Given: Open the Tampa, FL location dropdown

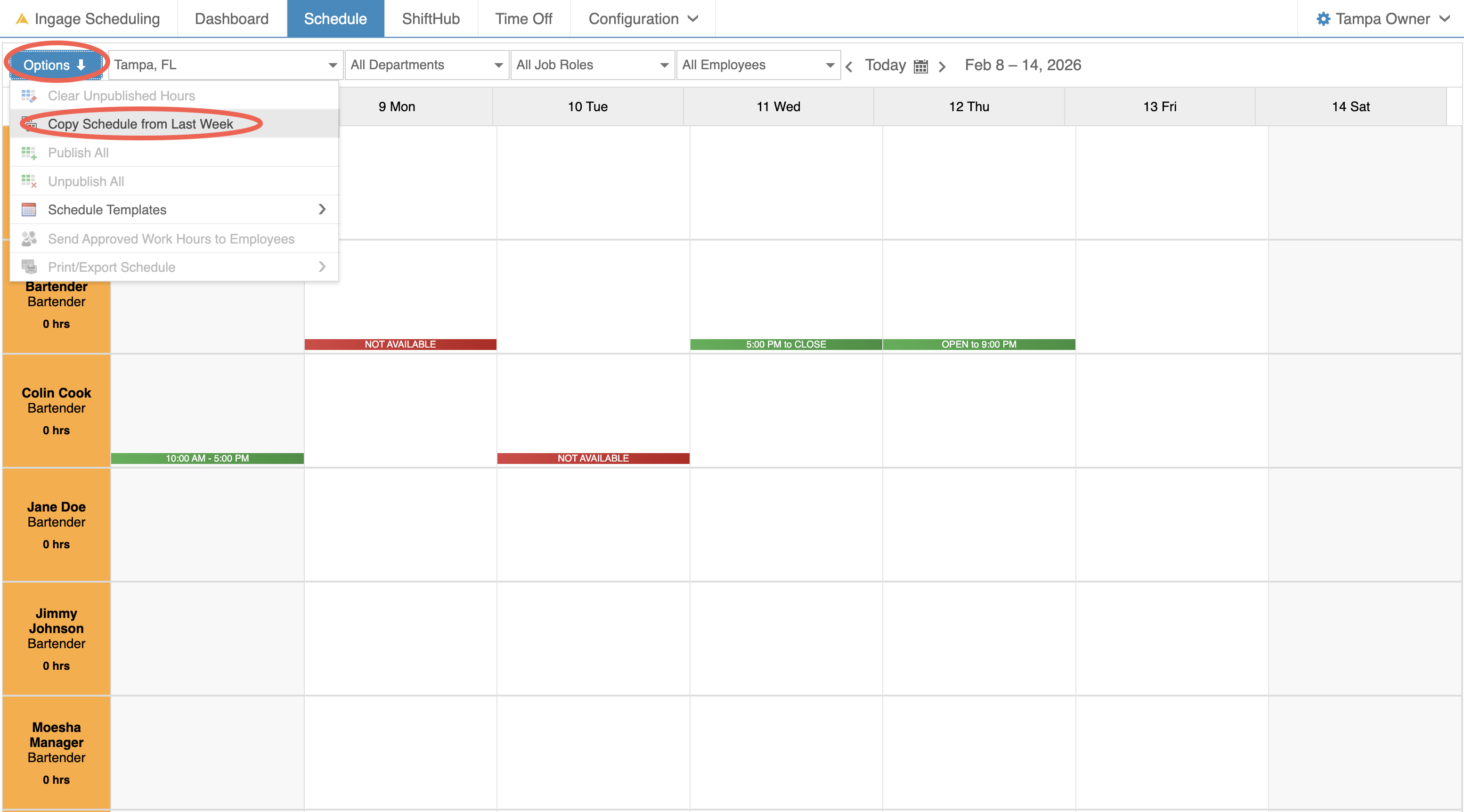Looking at the screenshot, I should [x=225, y=65].
